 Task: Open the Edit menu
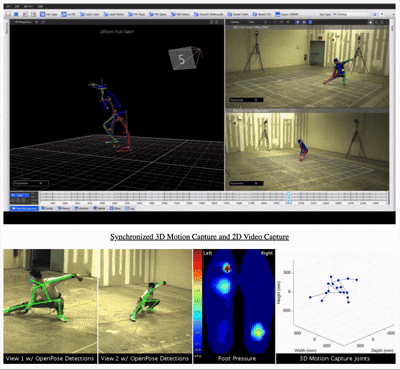coord(18,6)
